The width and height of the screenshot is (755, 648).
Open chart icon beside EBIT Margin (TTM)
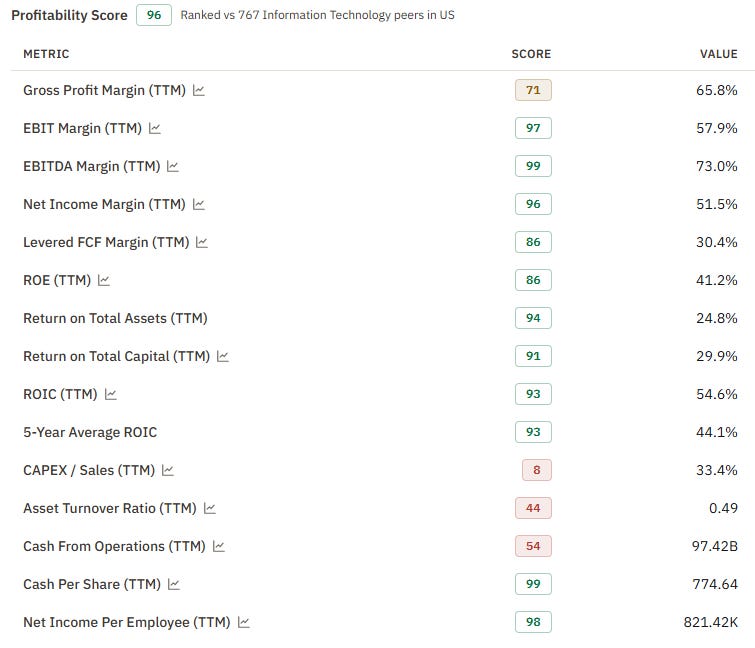click(x=155, y=128)
